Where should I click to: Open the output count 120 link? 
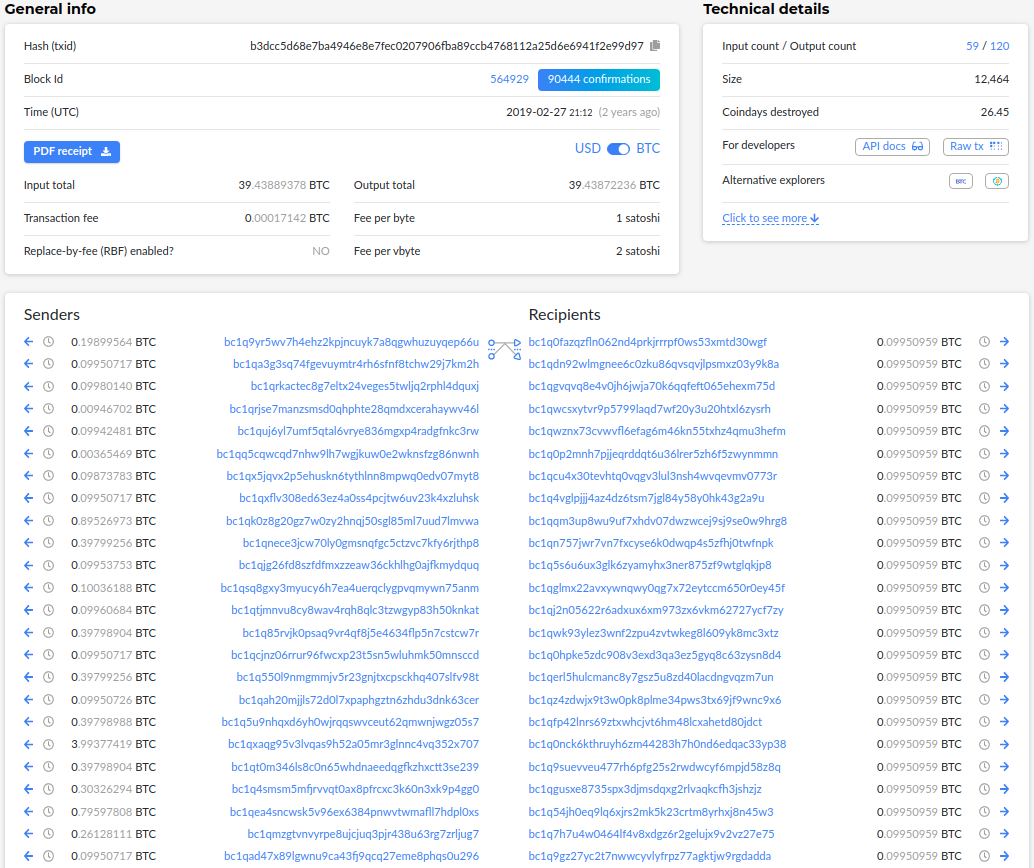point(999,46)
